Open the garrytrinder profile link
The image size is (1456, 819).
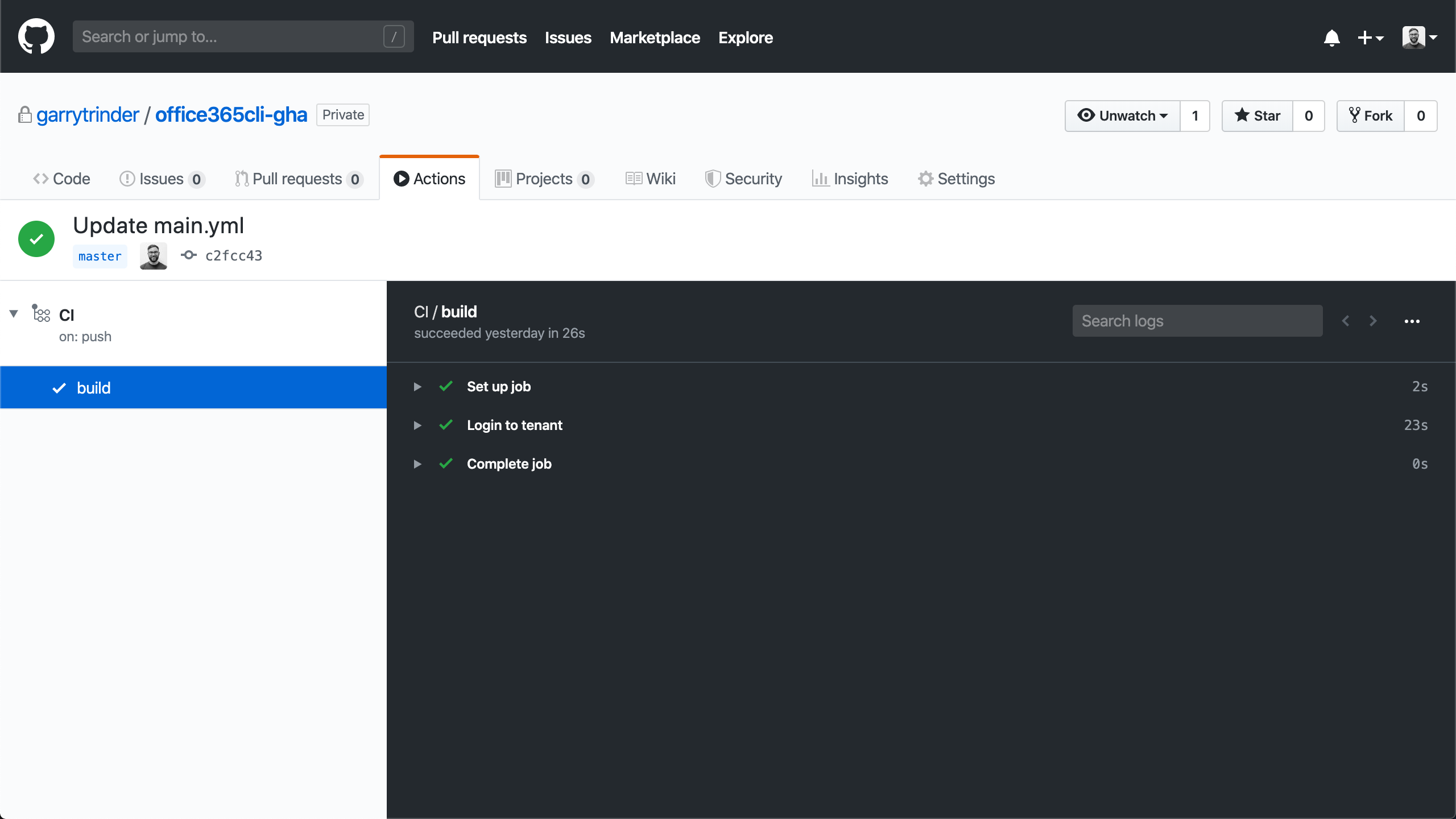coord(88,115)
